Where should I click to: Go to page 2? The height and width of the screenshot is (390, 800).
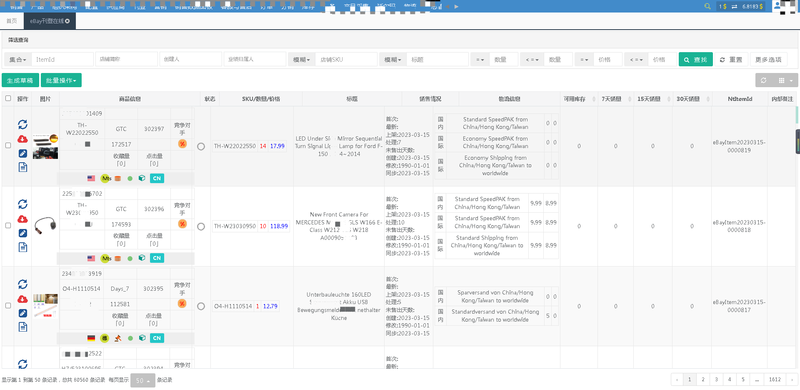coord(703,379)
